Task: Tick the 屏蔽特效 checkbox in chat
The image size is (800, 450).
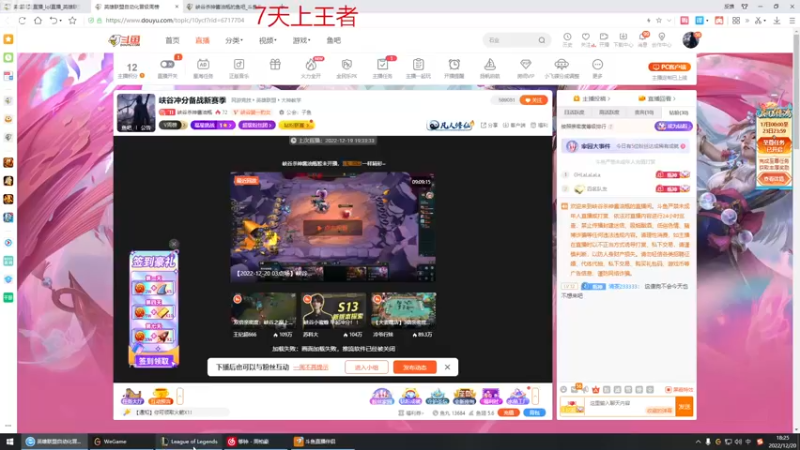Action: click(668, 389)
